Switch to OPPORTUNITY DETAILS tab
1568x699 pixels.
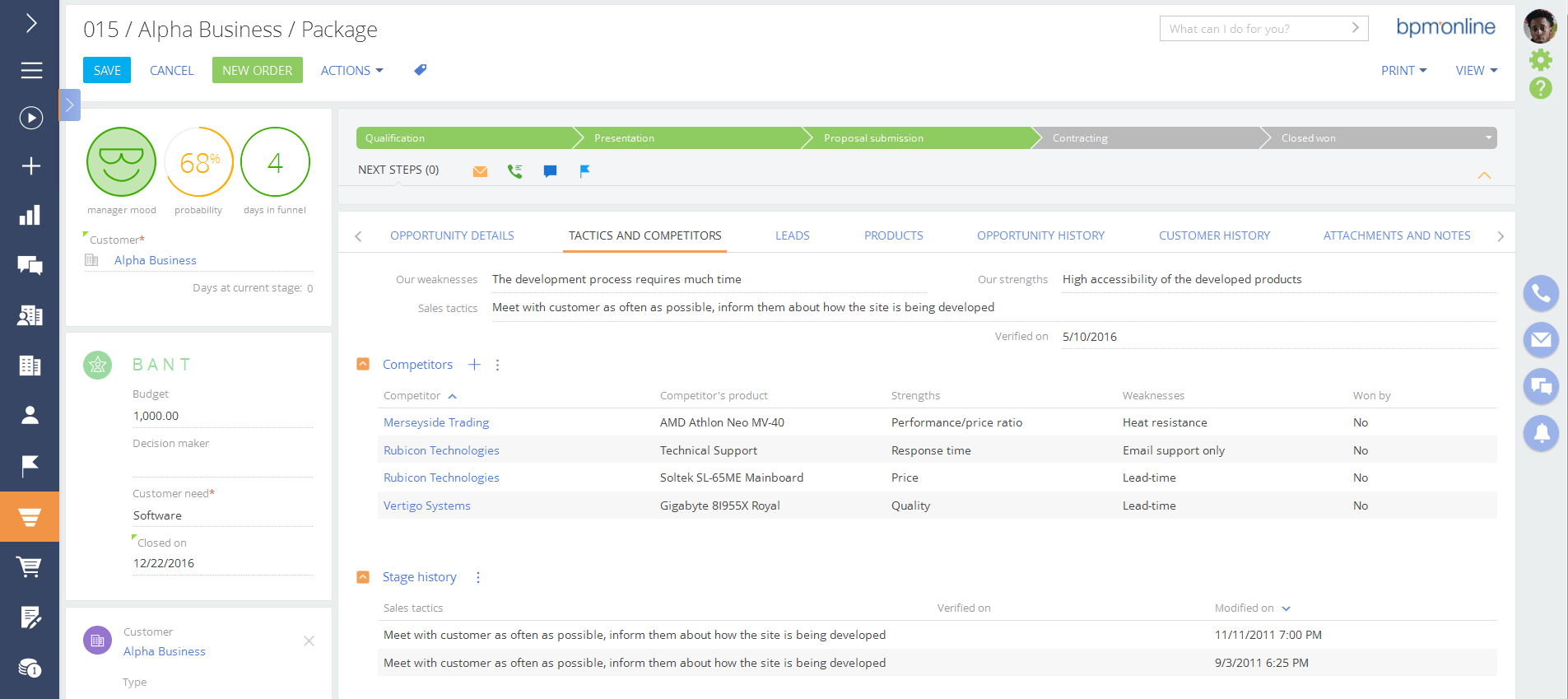point(452,235)
